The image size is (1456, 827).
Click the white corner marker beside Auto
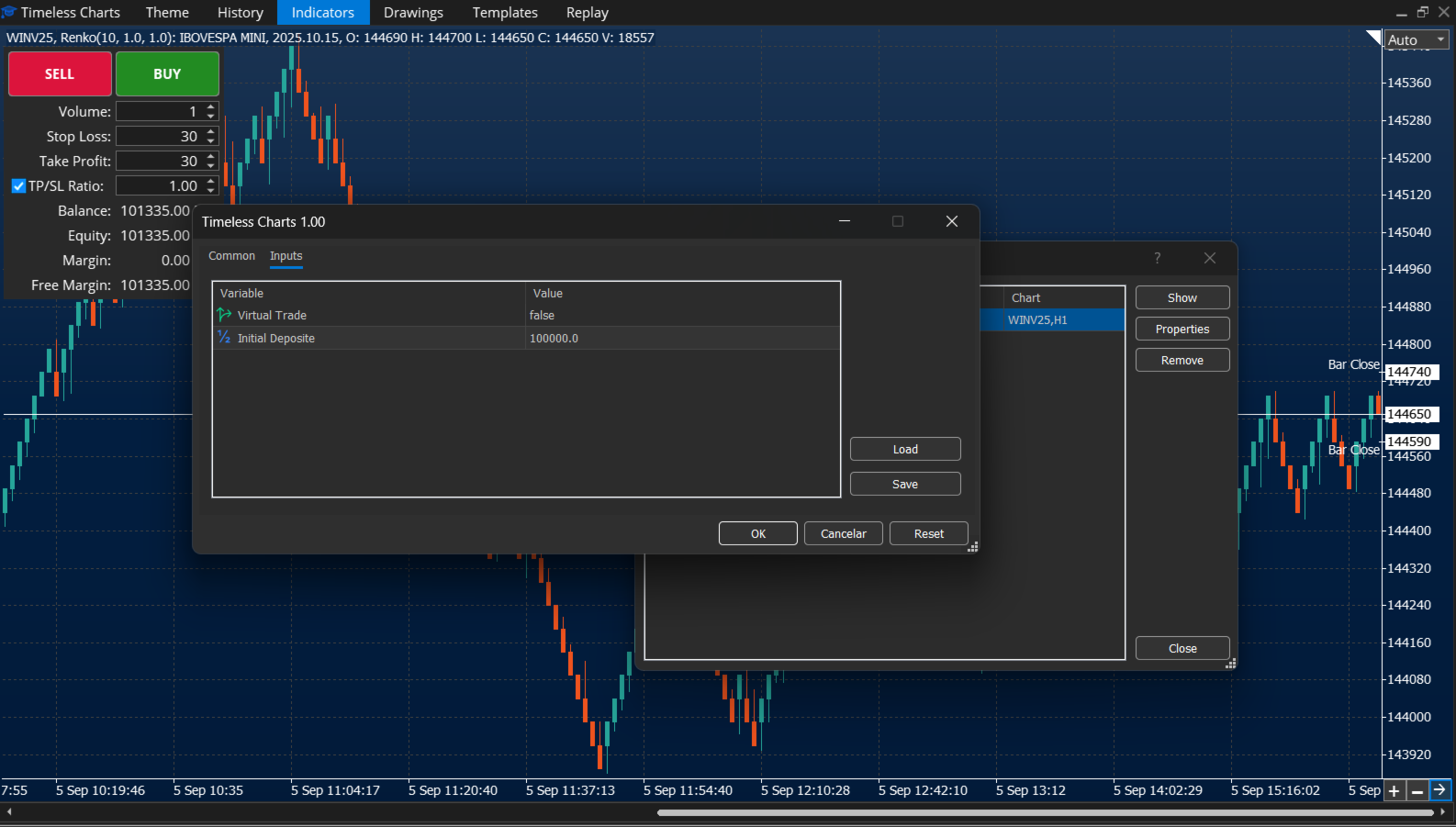(1374, 38)
